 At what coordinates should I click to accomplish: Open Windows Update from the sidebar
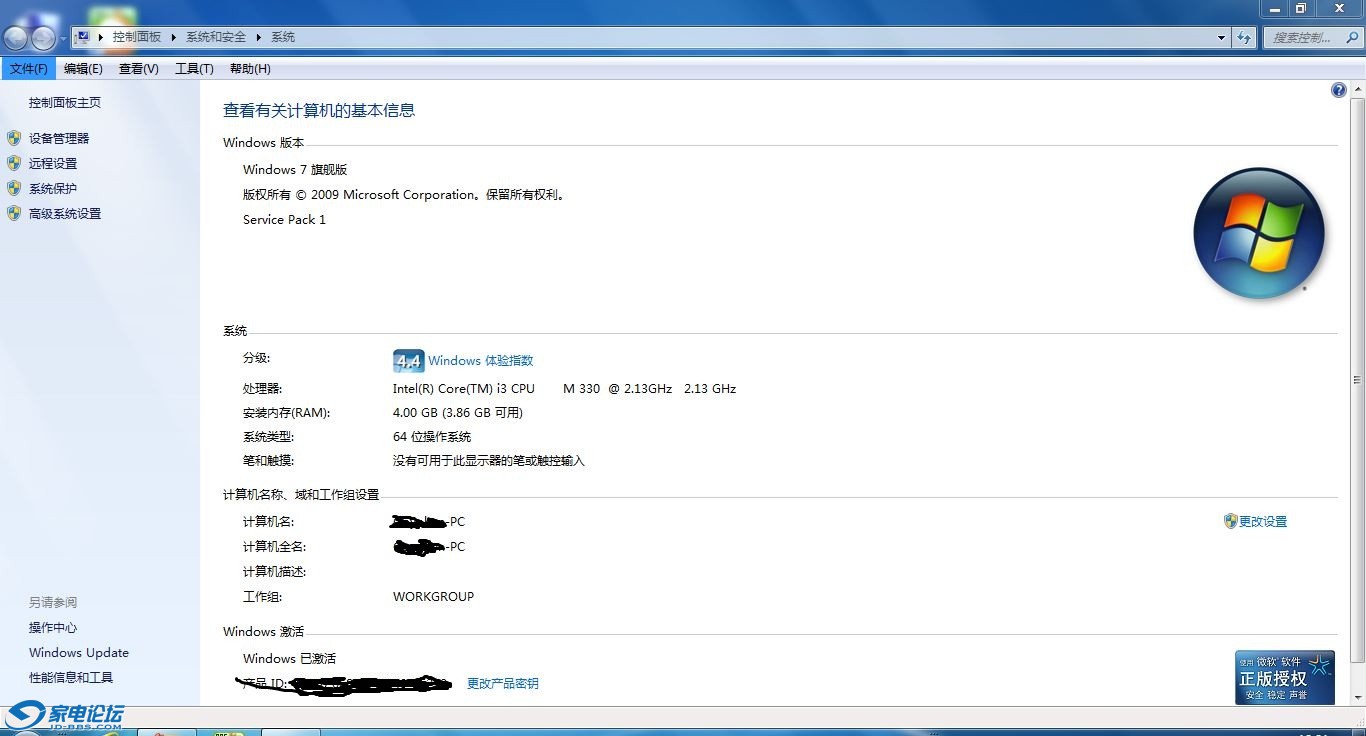79,653
